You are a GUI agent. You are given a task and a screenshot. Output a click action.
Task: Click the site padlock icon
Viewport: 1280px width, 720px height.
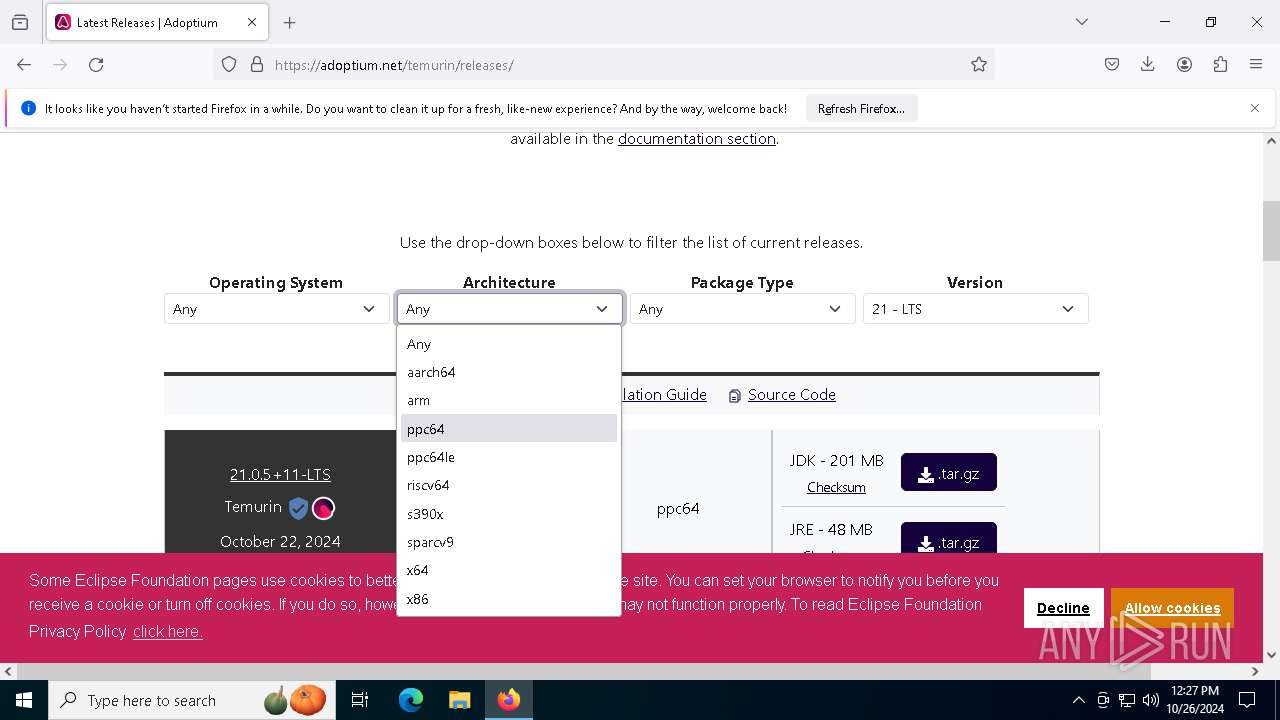pos(257,65)
